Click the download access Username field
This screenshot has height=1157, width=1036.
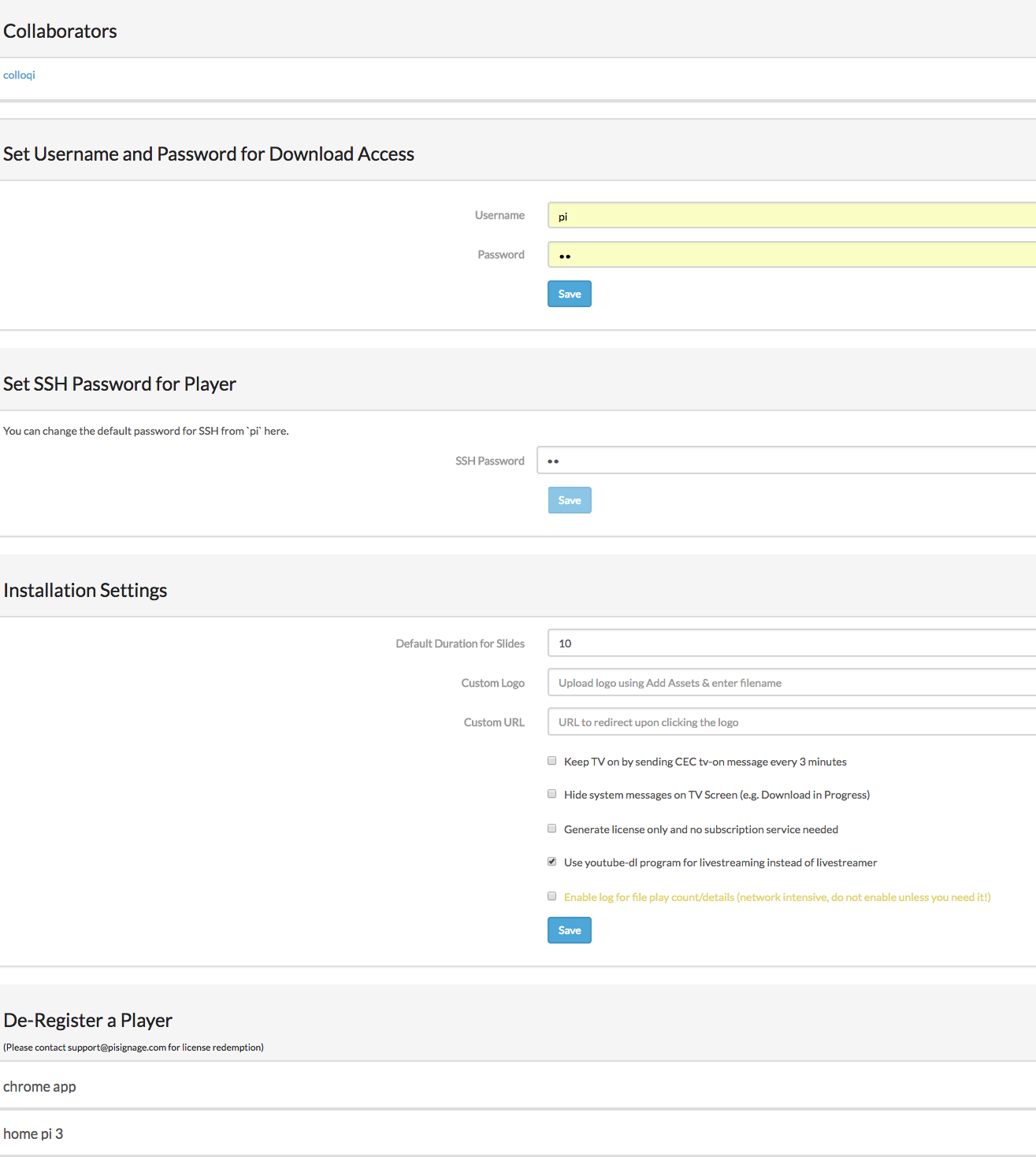tap(792, 215)
